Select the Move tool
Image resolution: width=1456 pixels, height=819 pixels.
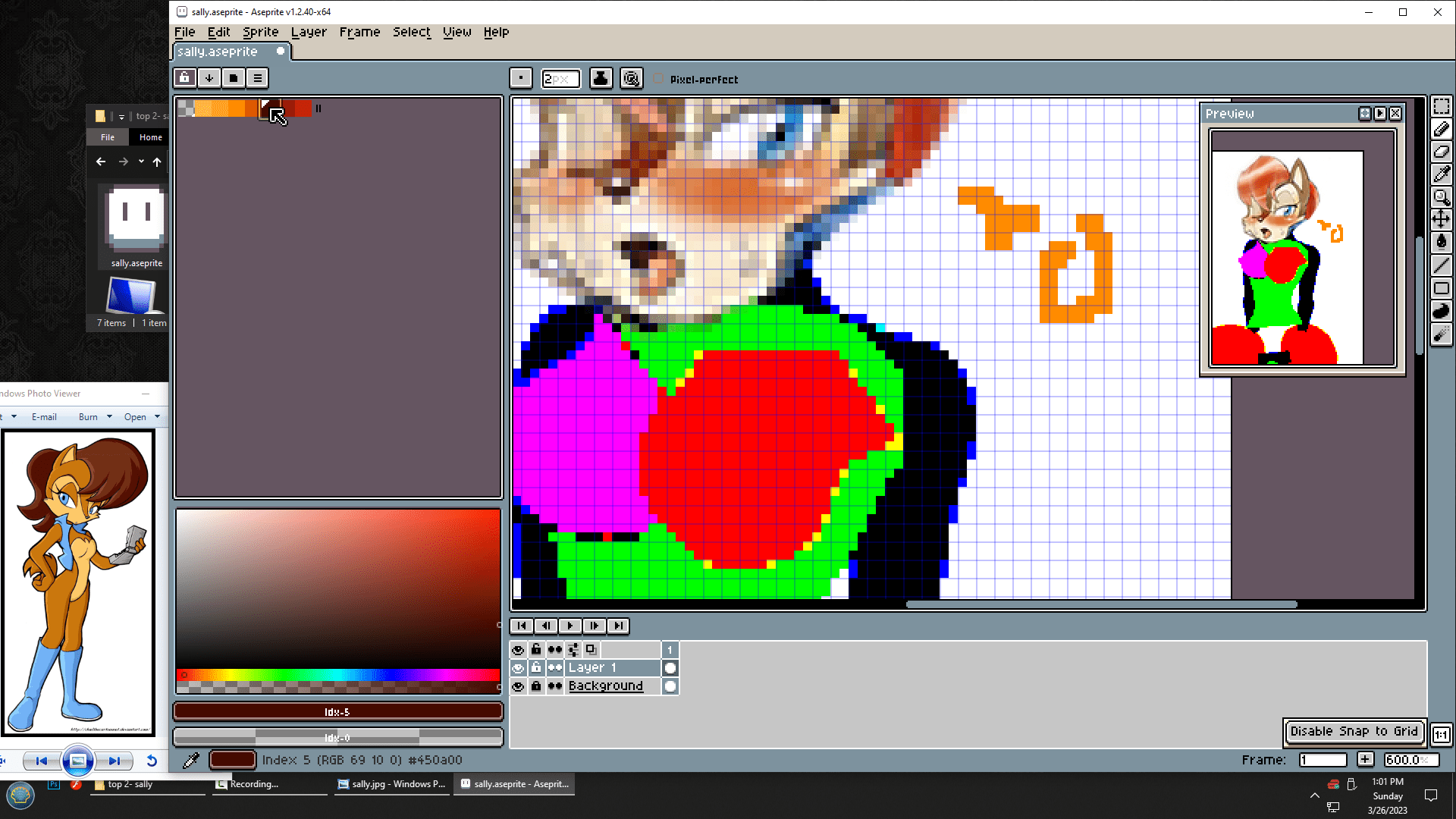(1441, 220)
